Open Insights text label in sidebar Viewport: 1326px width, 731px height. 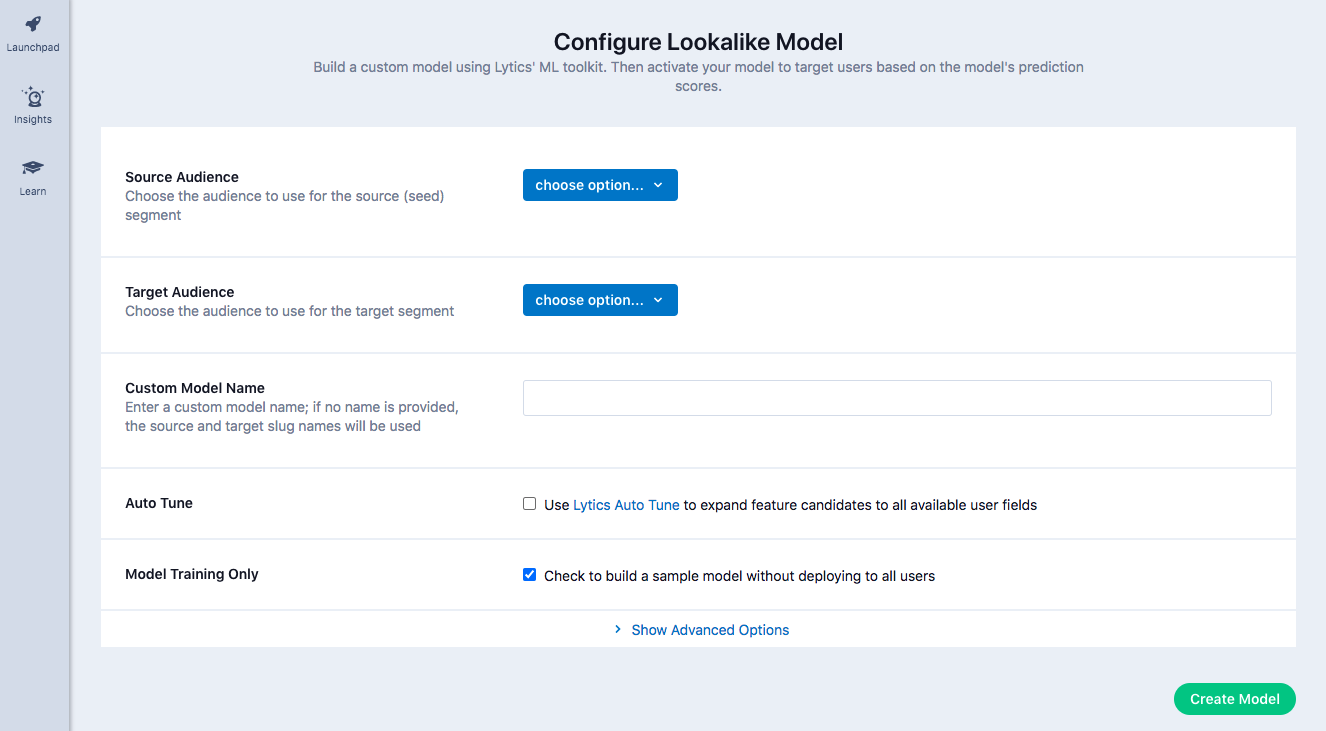point(33,120)
